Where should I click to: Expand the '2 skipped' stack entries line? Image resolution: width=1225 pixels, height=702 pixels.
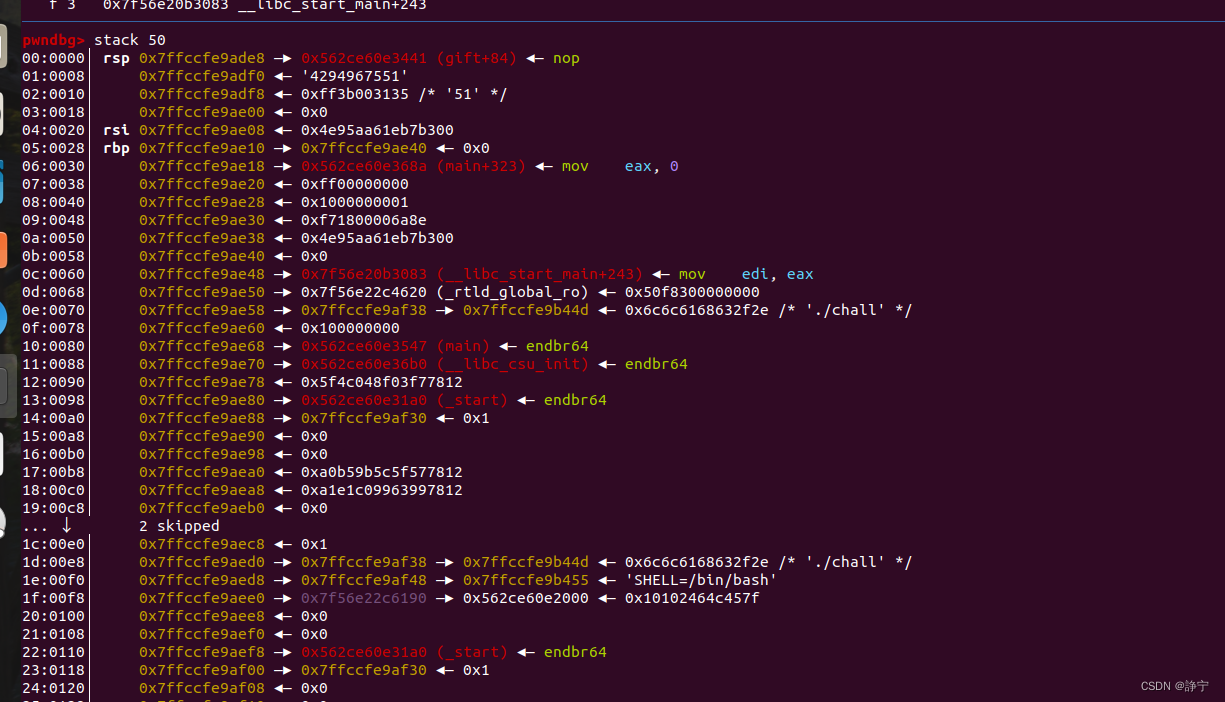click(x=179, y=526)
